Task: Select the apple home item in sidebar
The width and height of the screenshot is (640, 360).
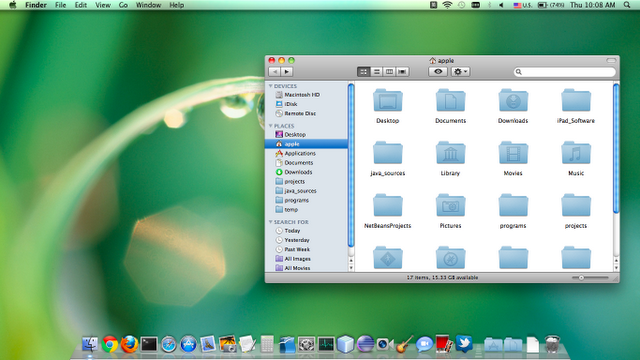Action: click(306, 144)
